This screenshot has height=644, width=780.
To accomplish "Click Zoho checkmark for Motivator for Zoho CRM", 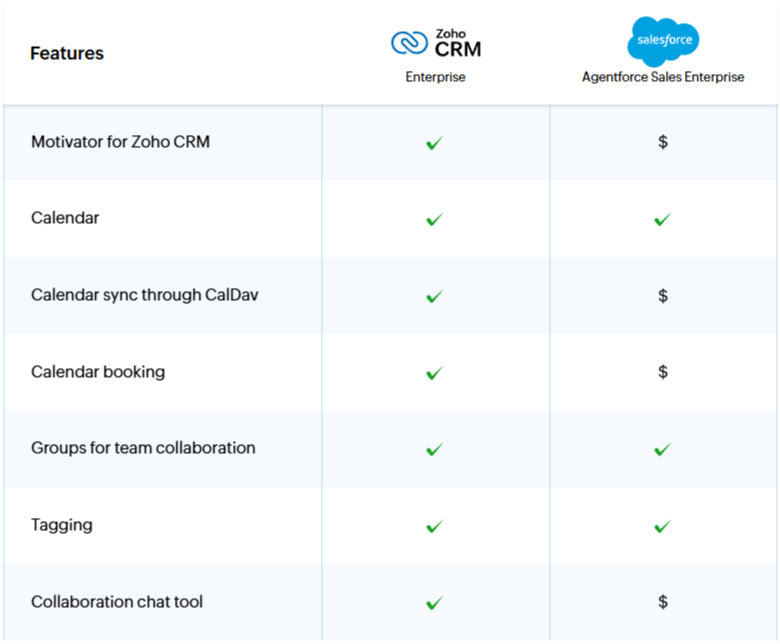I will click(x=434, y=143).
